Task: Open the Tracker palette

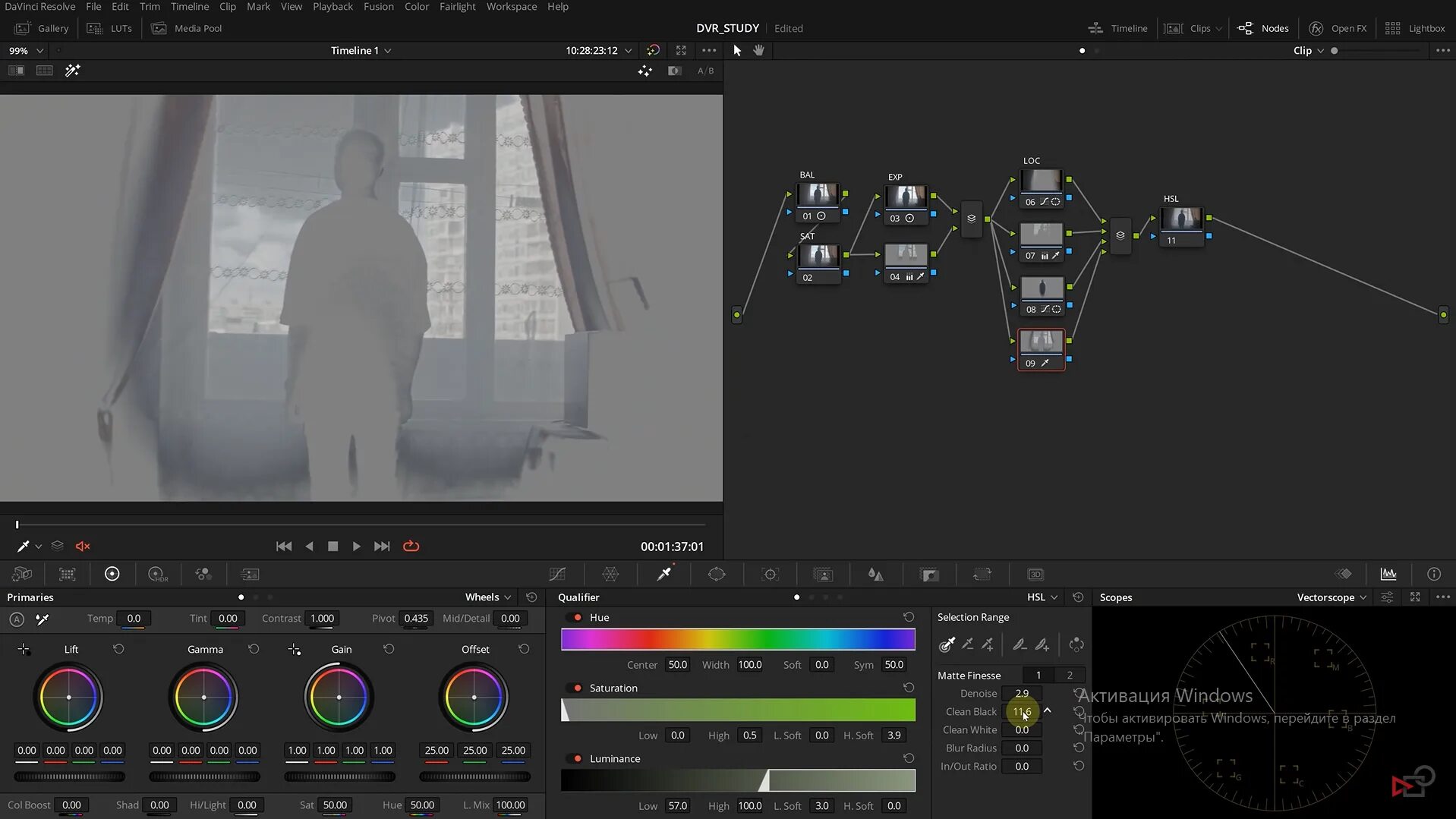Action: (x=770, y=575)
